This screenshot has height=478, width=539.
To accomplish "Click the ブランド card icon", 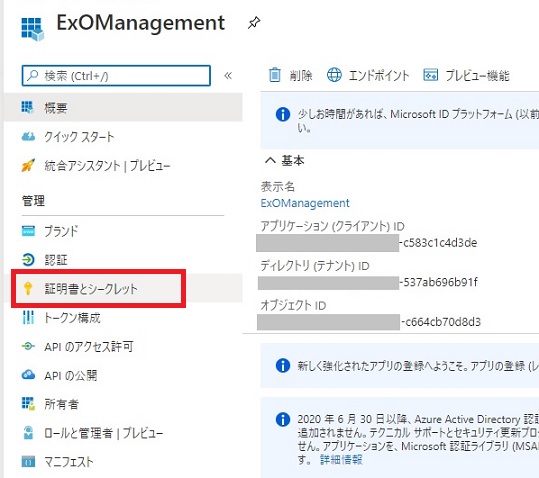I will (x=28, y=231).
